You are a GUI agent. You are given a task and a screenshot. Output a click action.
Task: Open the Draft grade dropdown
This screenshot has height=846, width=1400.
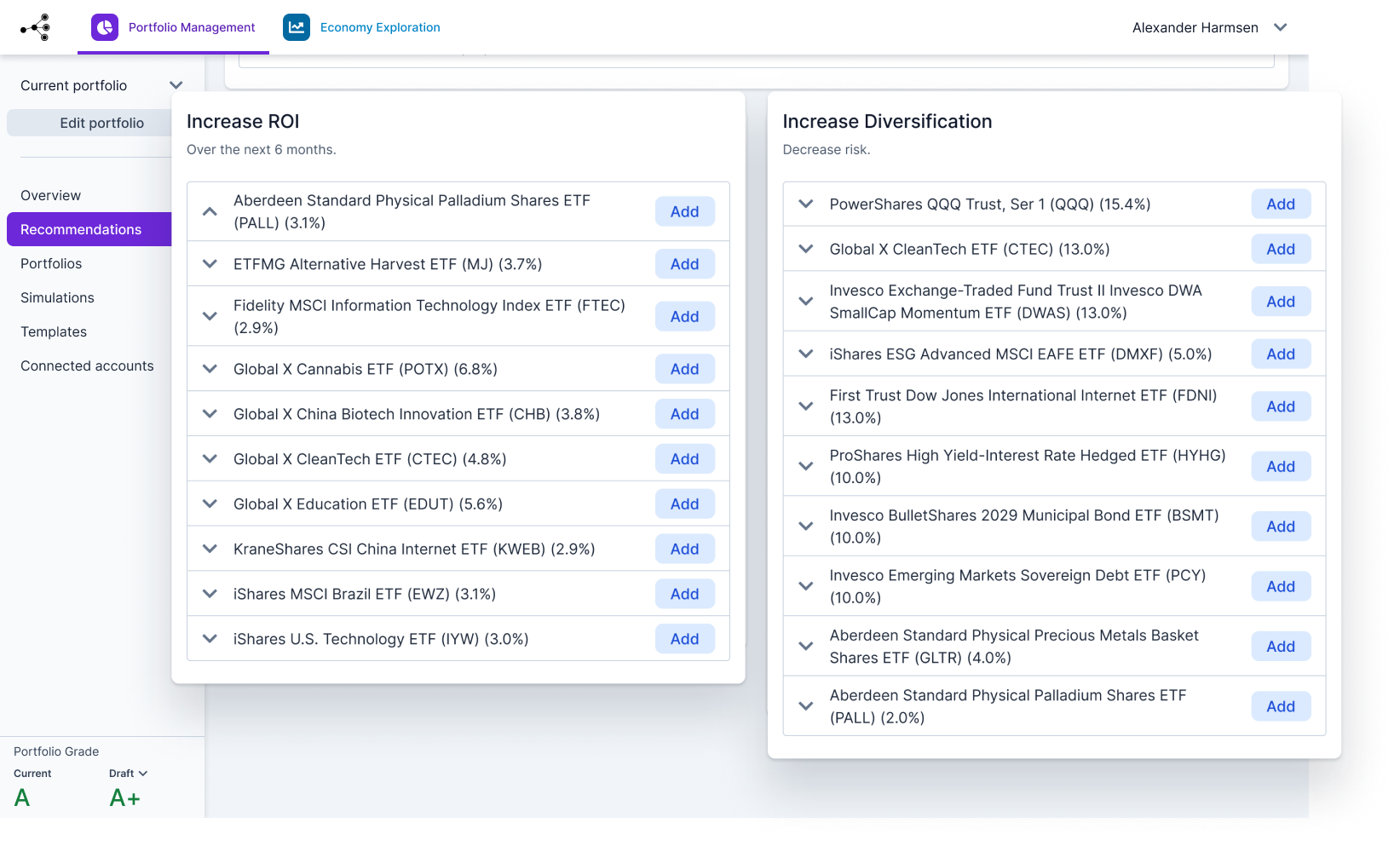pyautogui.click(x=129, y=774)
